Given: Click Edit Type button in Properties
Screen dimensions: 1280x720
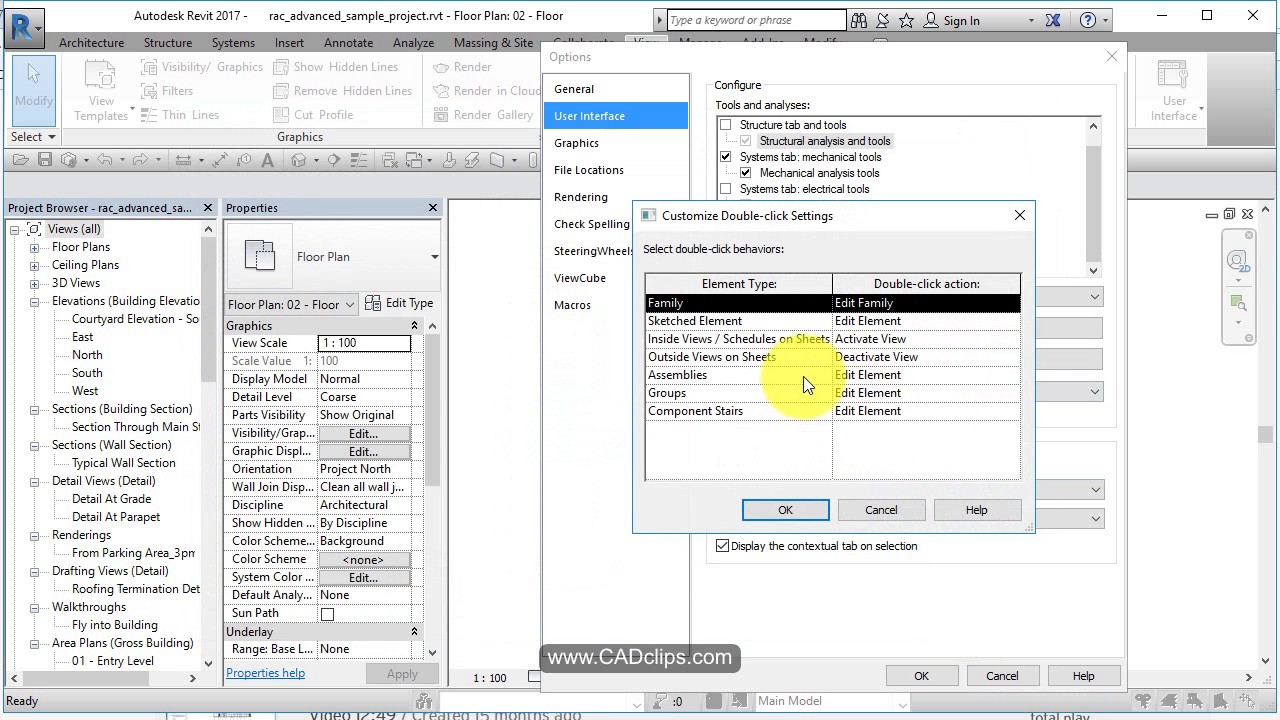Looking at the screenshot, I should [x=399, y=303].
